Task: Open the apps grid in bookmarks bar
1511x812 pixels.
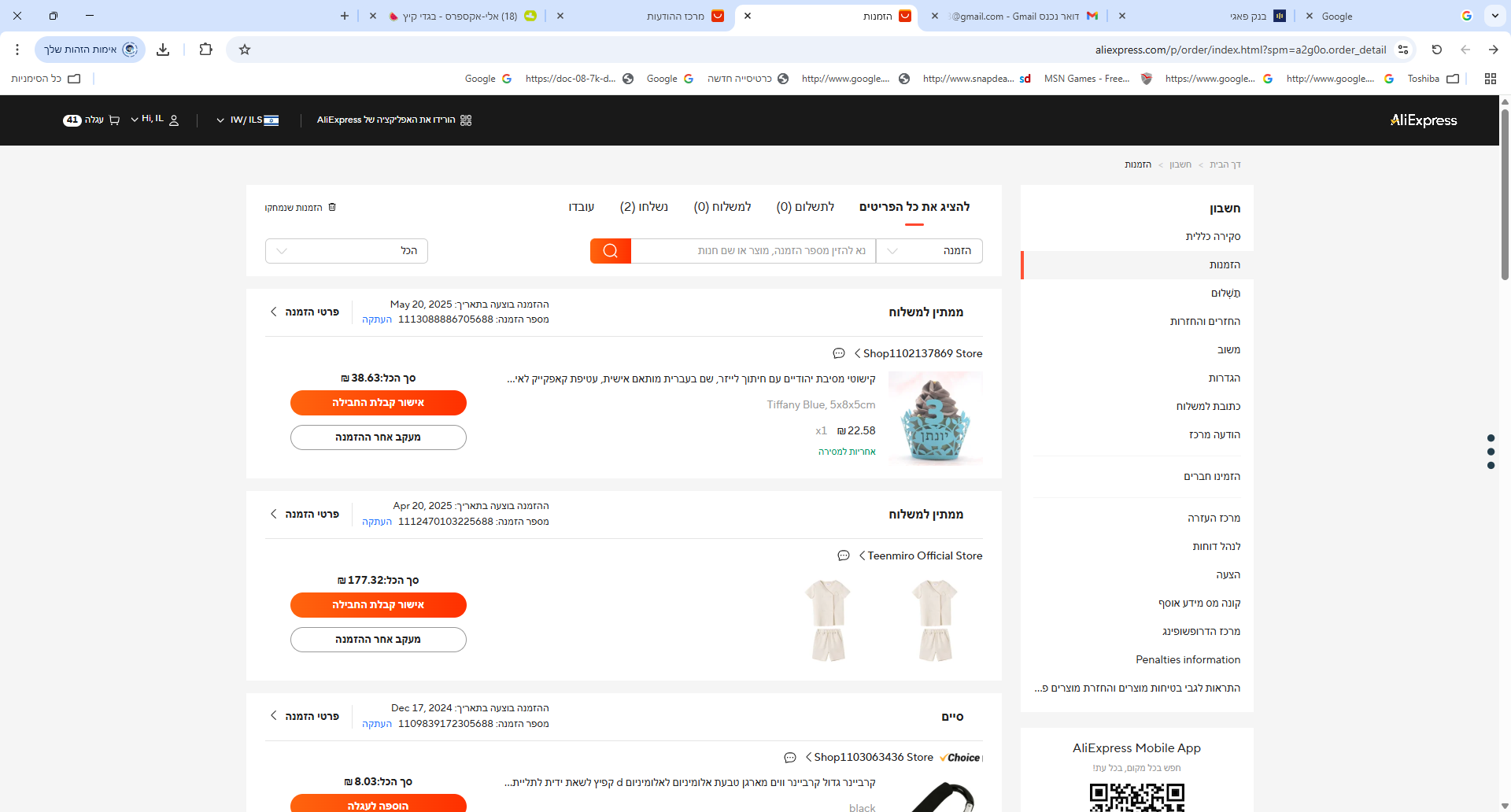Action: pos(1490,79)
